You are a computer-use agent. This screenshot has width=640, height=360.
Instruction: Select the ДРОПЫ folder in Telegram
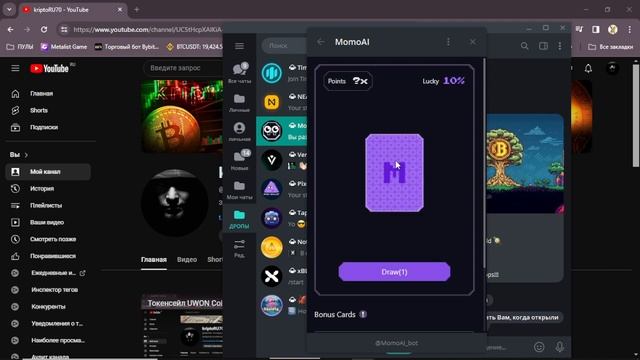point(240,219)
